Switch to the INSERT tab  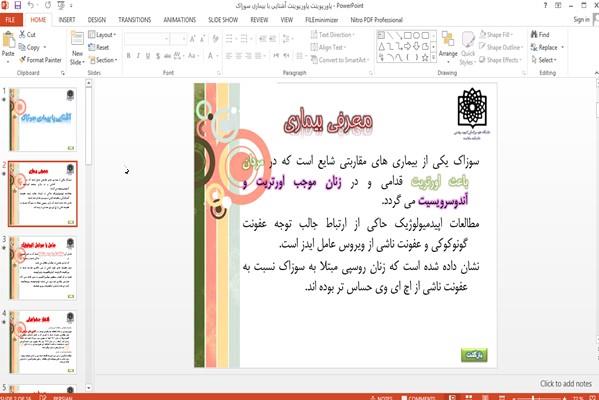(67, 20)
